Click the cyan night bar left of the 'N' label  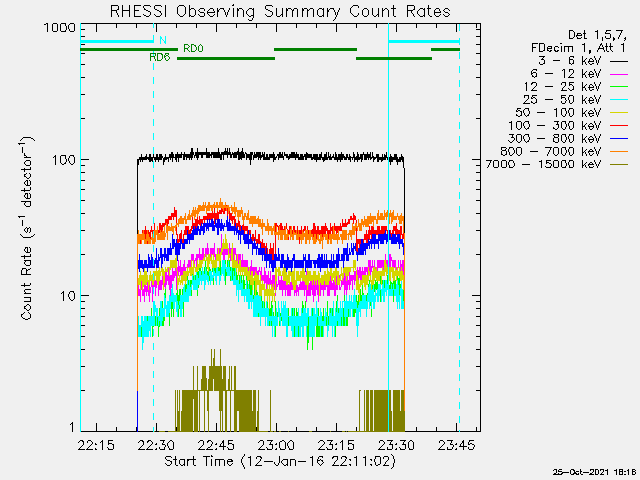point(117,41)
